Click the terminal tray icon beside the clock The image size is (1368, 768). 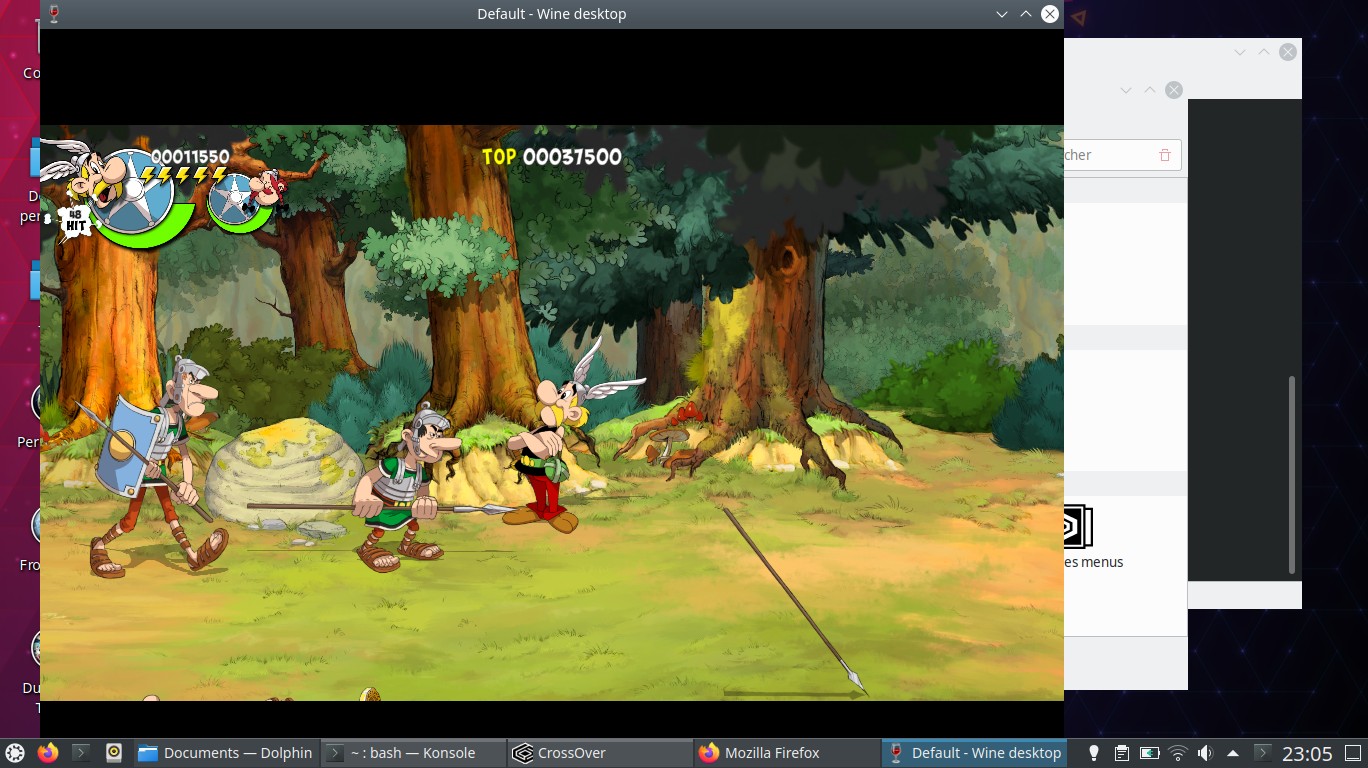tap(1263, 753)
